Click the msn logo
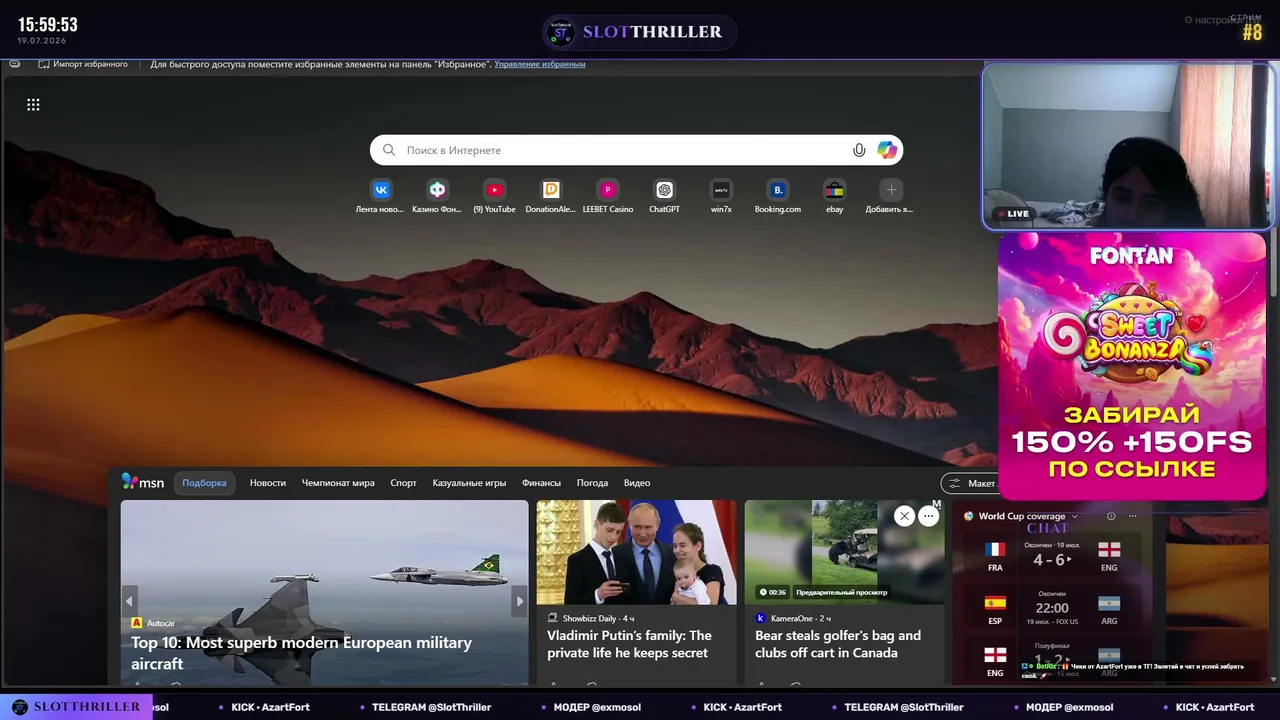The width and height of the screenshot is (1280, 720). 143,482
